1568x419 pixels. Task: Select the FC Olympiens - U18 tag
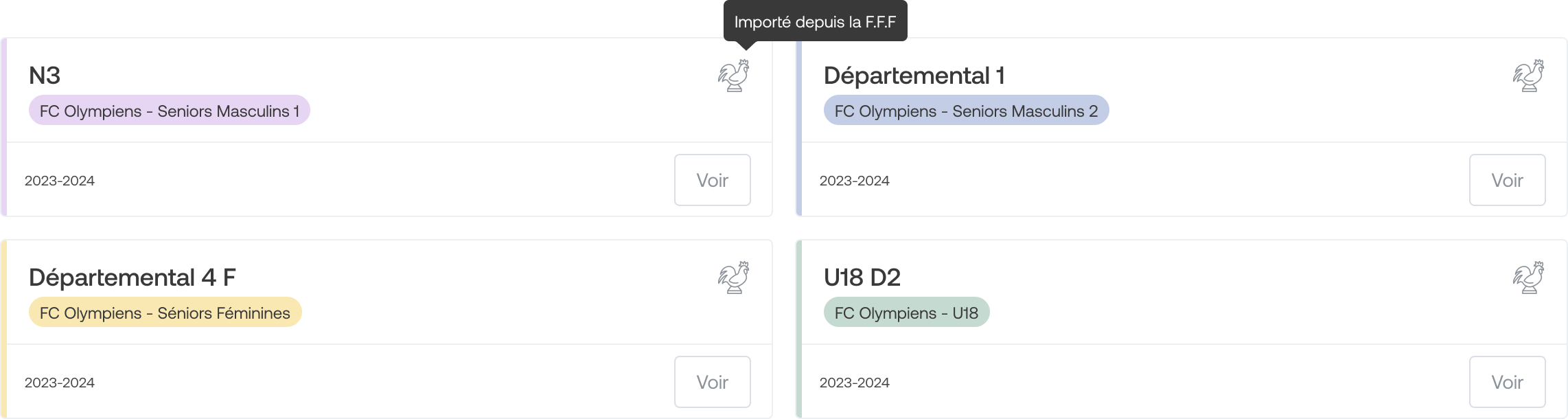coord(906,313)
